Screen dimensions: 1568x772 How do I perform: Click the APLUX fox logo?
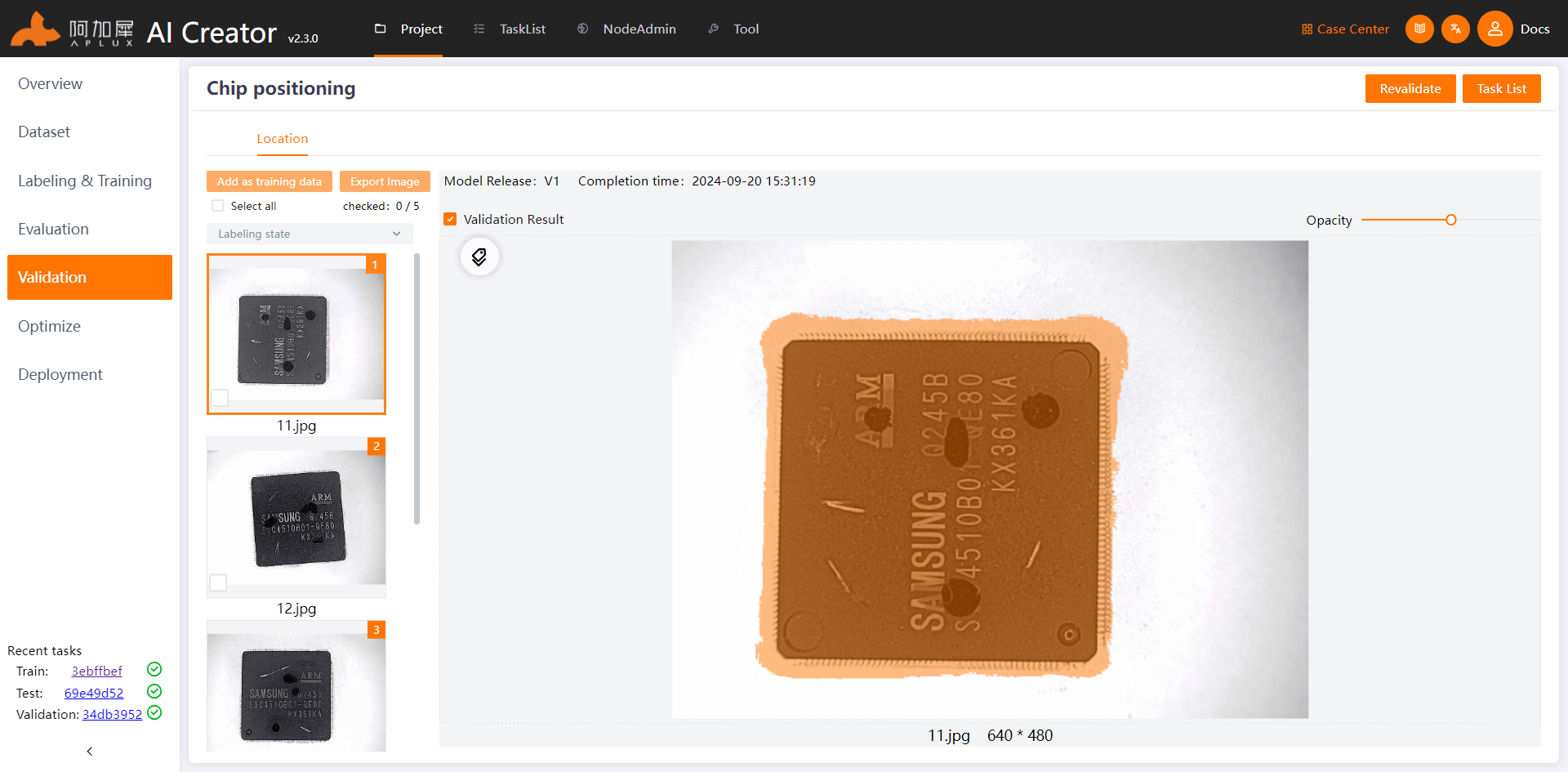click(x=35, y=29)
